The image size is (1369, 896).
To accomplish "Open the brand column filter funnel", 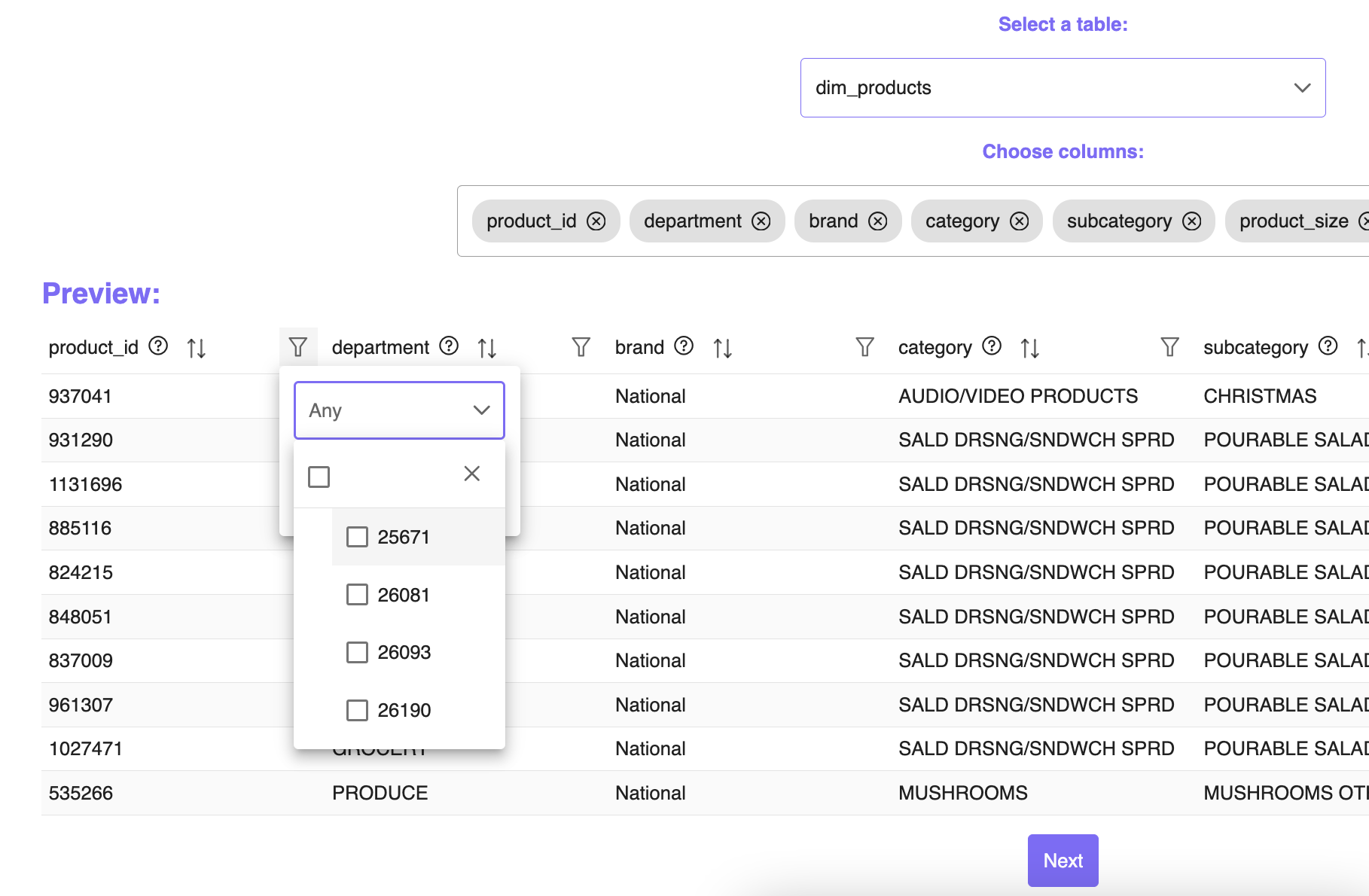I will coord(581,346).
